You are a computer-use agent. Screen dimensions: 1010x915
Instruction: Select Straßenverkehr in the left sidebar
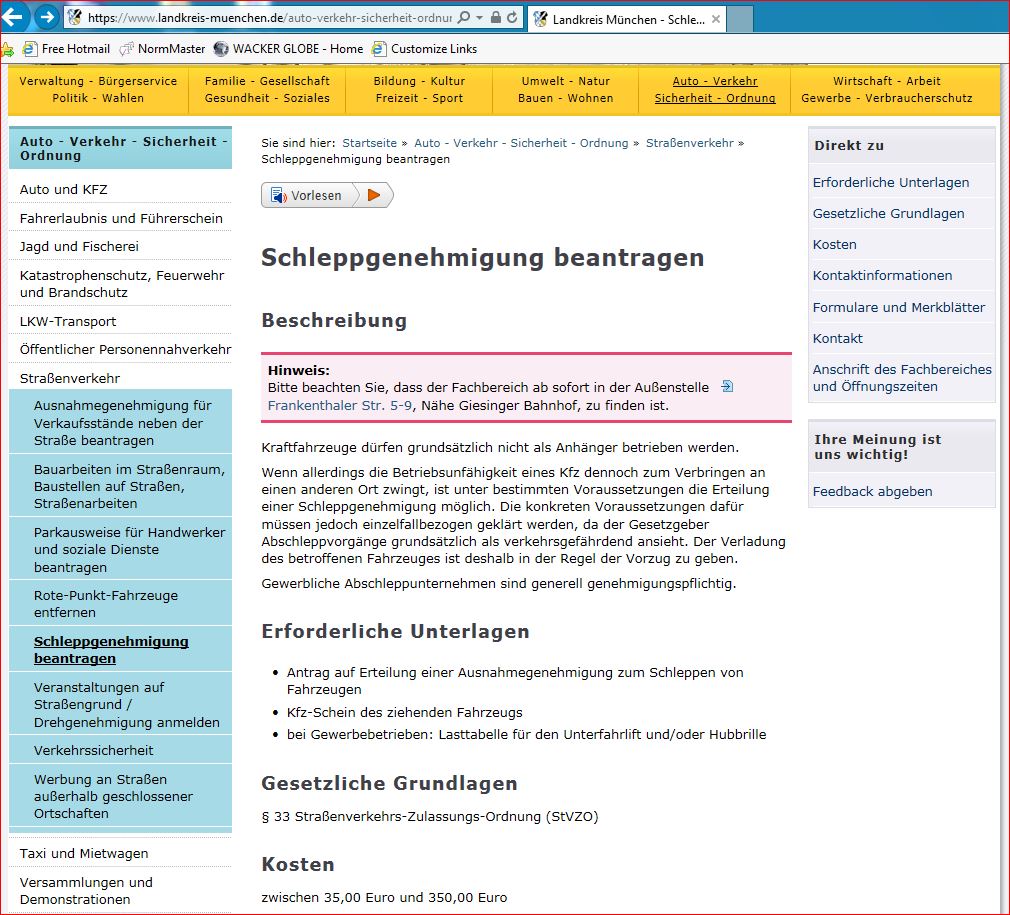70,378
